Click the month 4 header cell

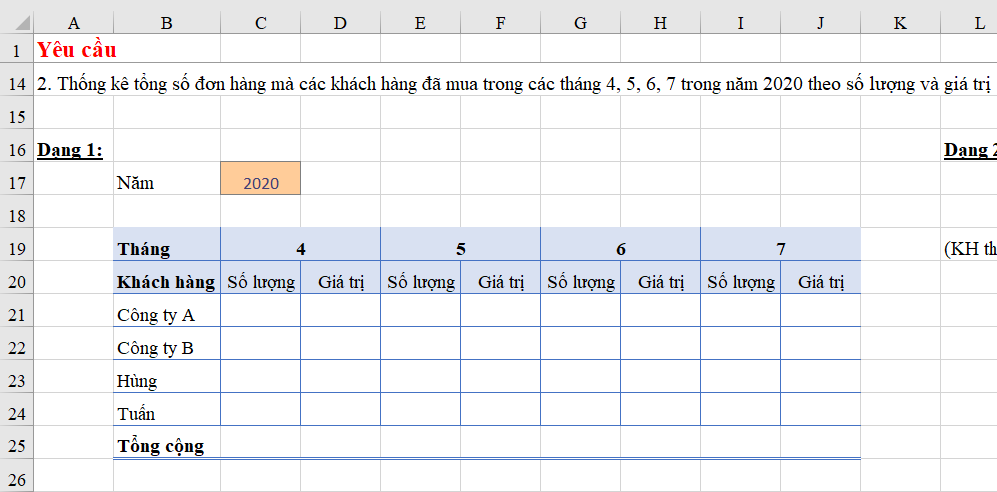coord(301,244)
